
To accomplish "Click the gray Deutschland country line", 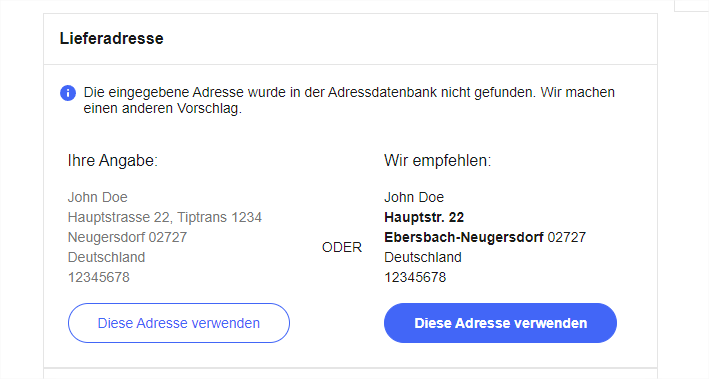I will click(x=106, y=257).
